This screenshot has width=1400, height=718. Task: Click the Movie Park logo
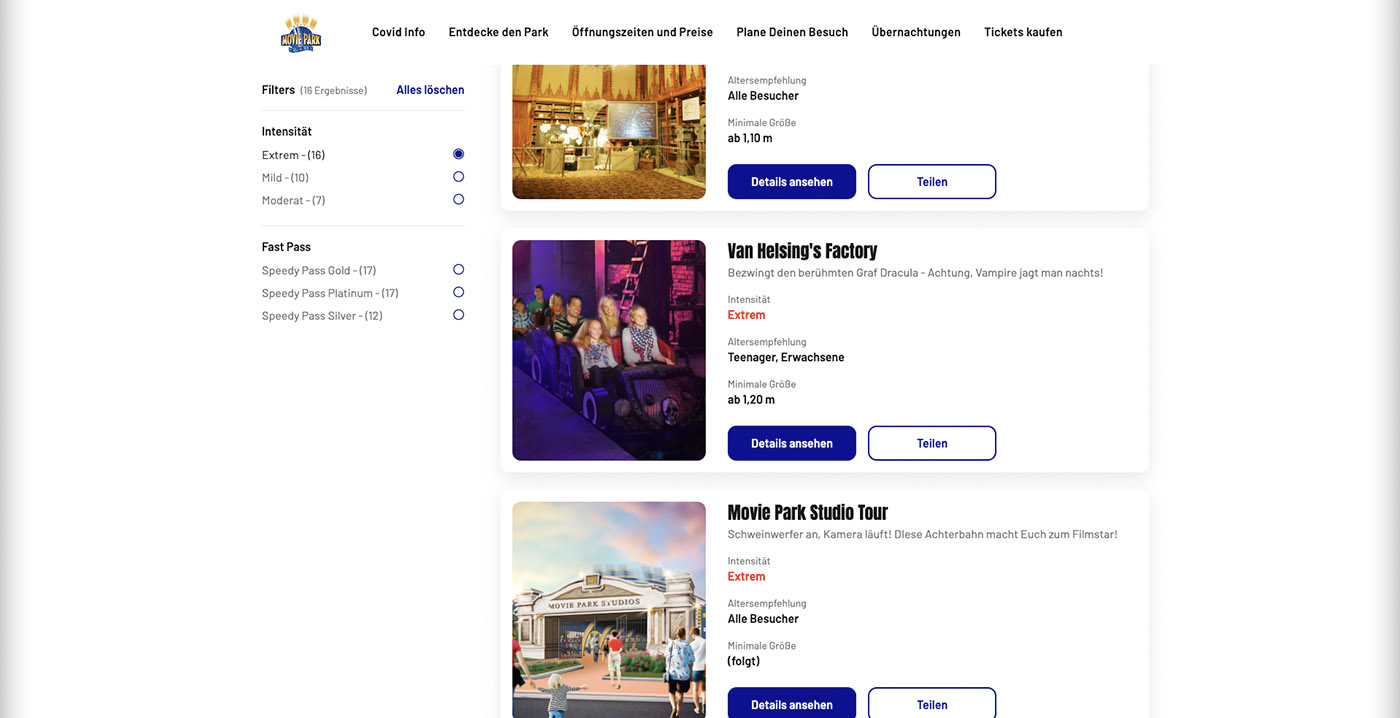[300, 33]
